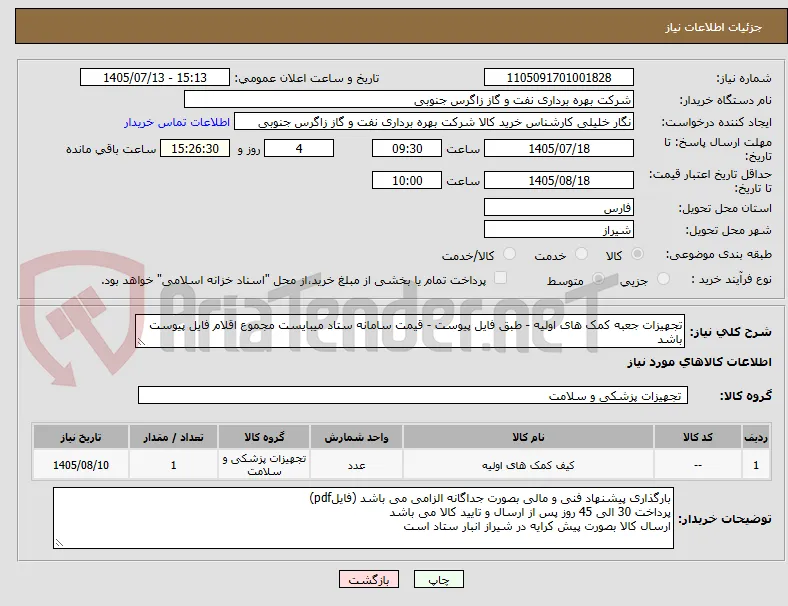Select the کالا/خدمت radio button
788x606 pixels.
click(510, 254)
